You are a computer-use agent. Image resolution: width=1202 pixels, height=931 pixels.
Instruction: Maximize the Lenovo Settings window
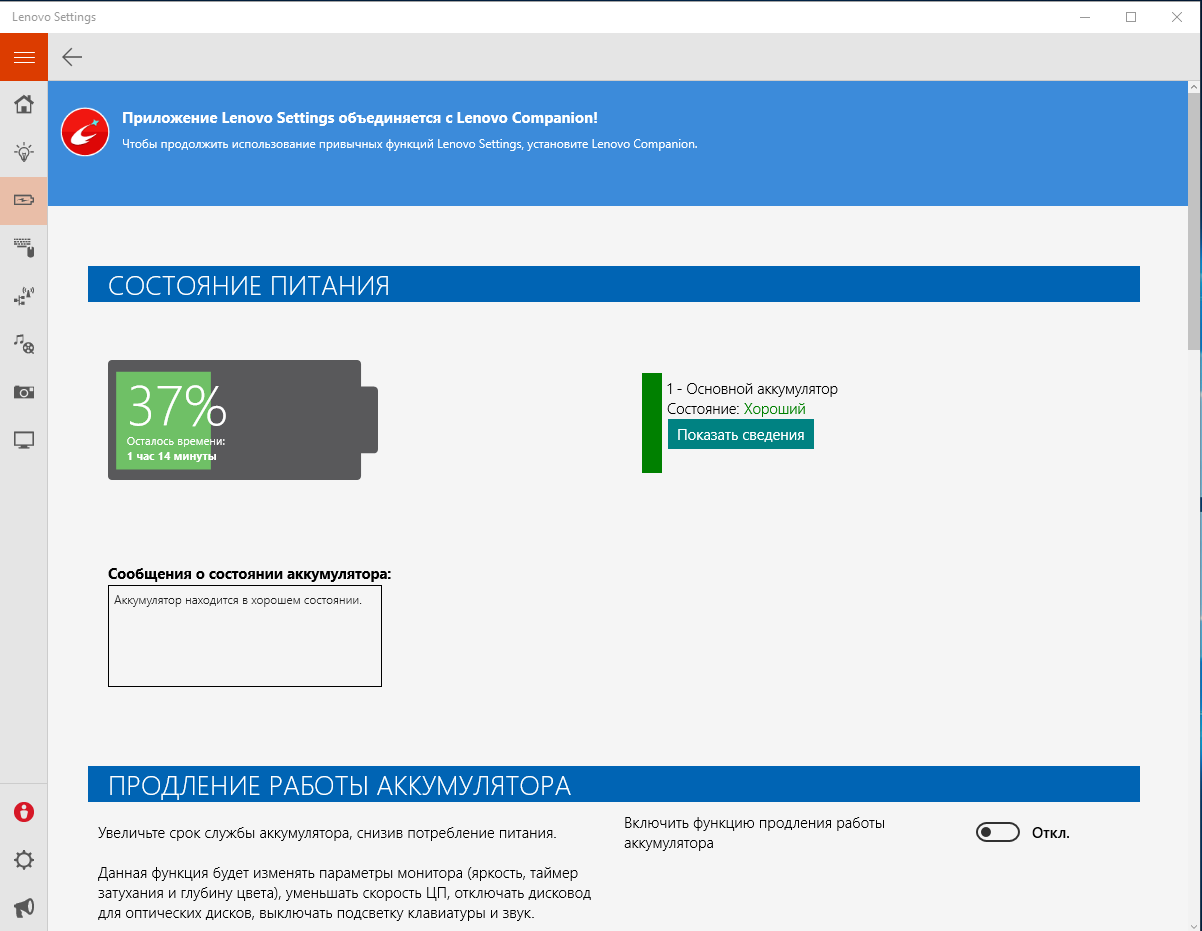1131,16
